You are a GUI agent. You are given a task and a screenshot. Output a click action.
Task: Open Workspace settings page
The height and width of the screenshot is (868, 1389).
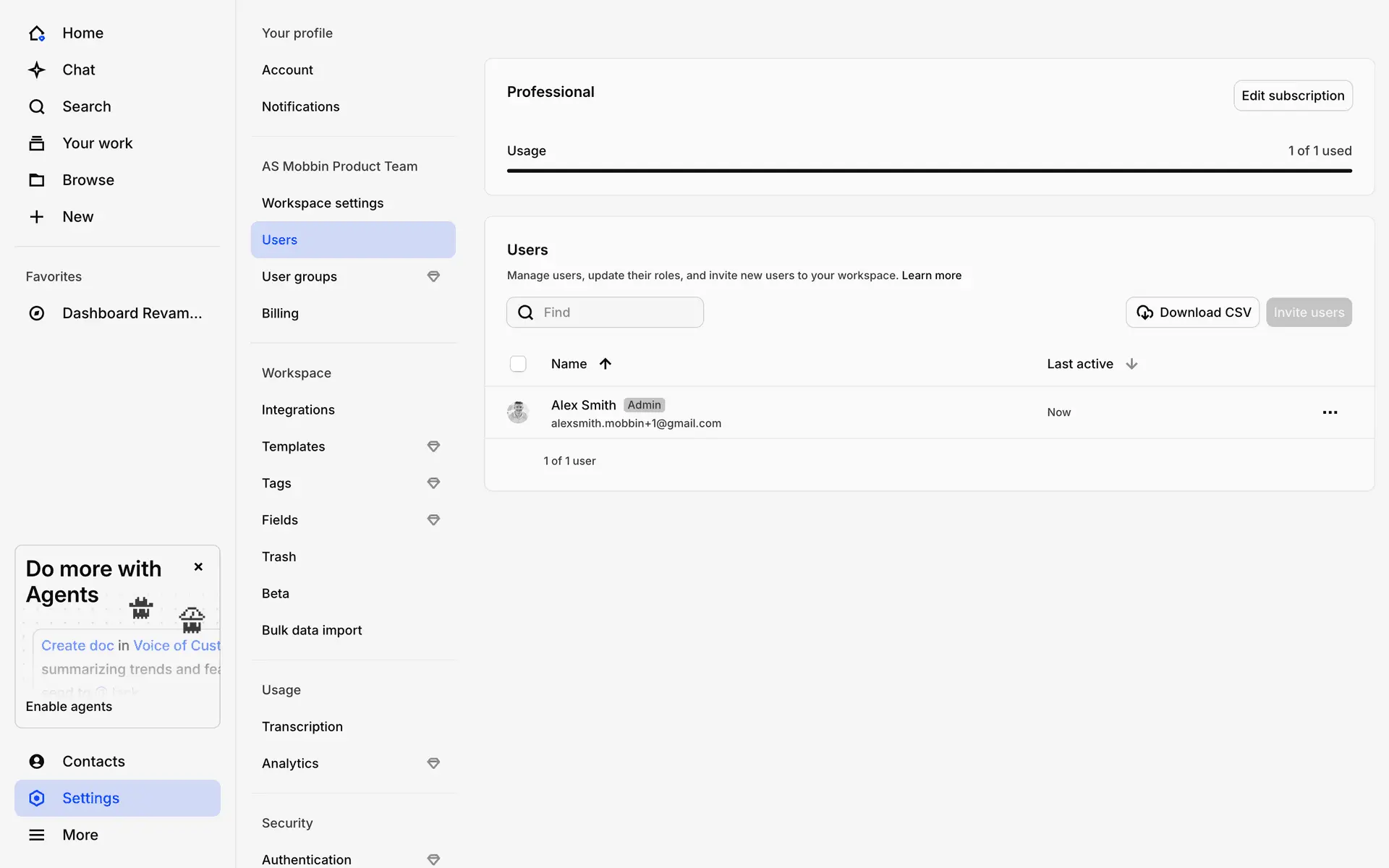(x=323, y=203)
